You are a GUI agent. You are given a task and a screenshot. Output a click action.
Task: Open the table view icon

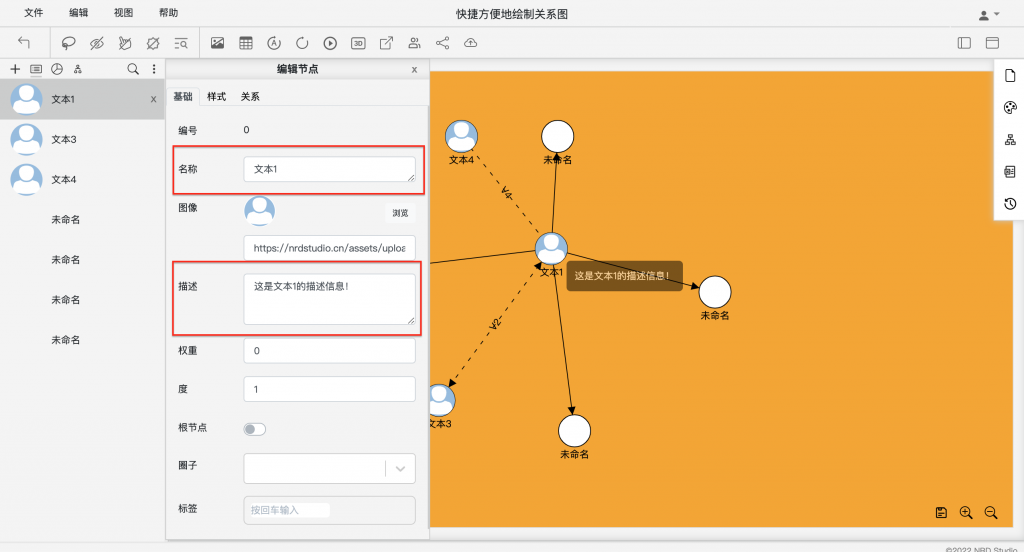pyautogui.click(x=246, y=43)
